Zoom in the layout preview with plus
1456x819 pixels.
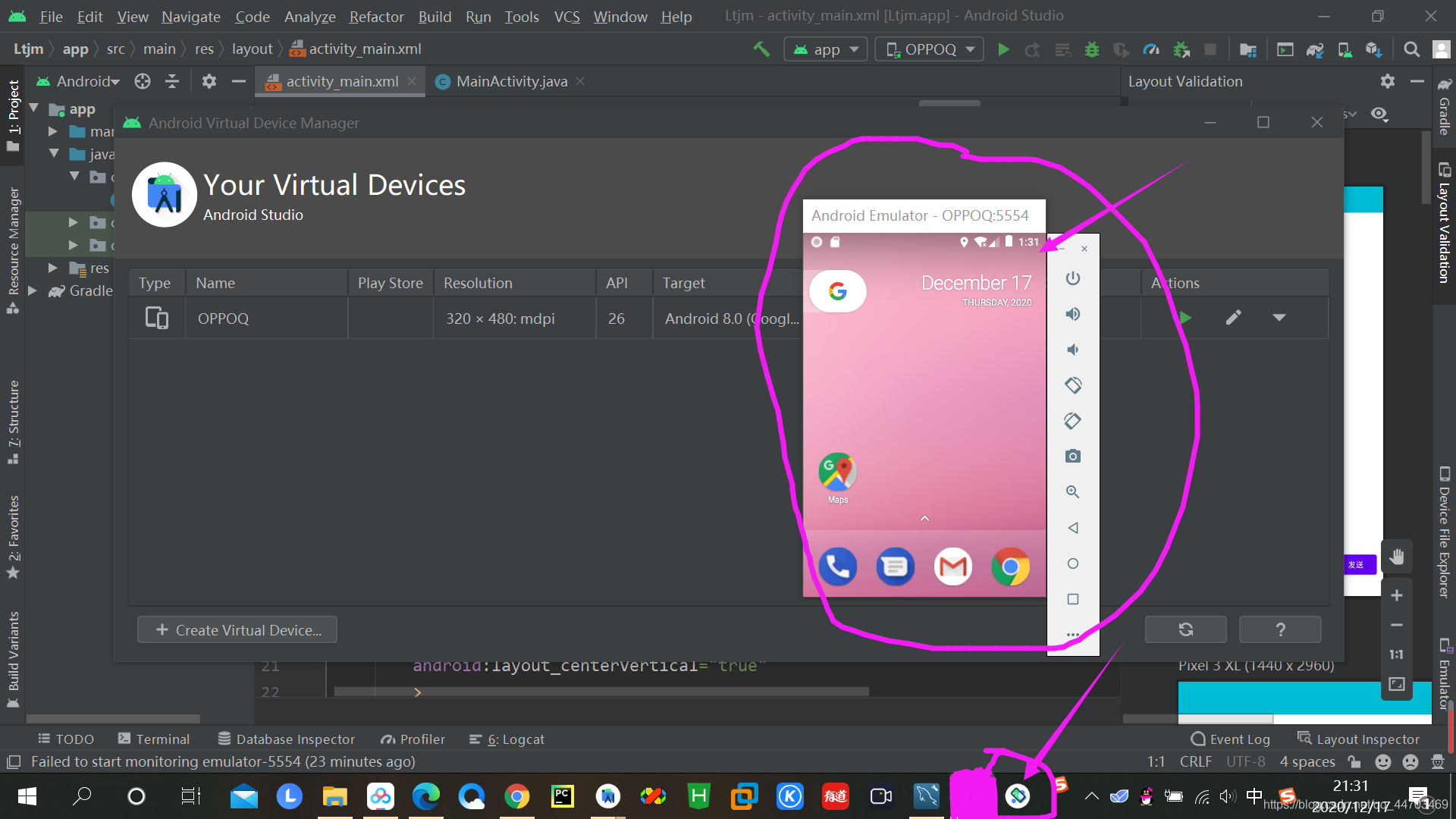1397,595
